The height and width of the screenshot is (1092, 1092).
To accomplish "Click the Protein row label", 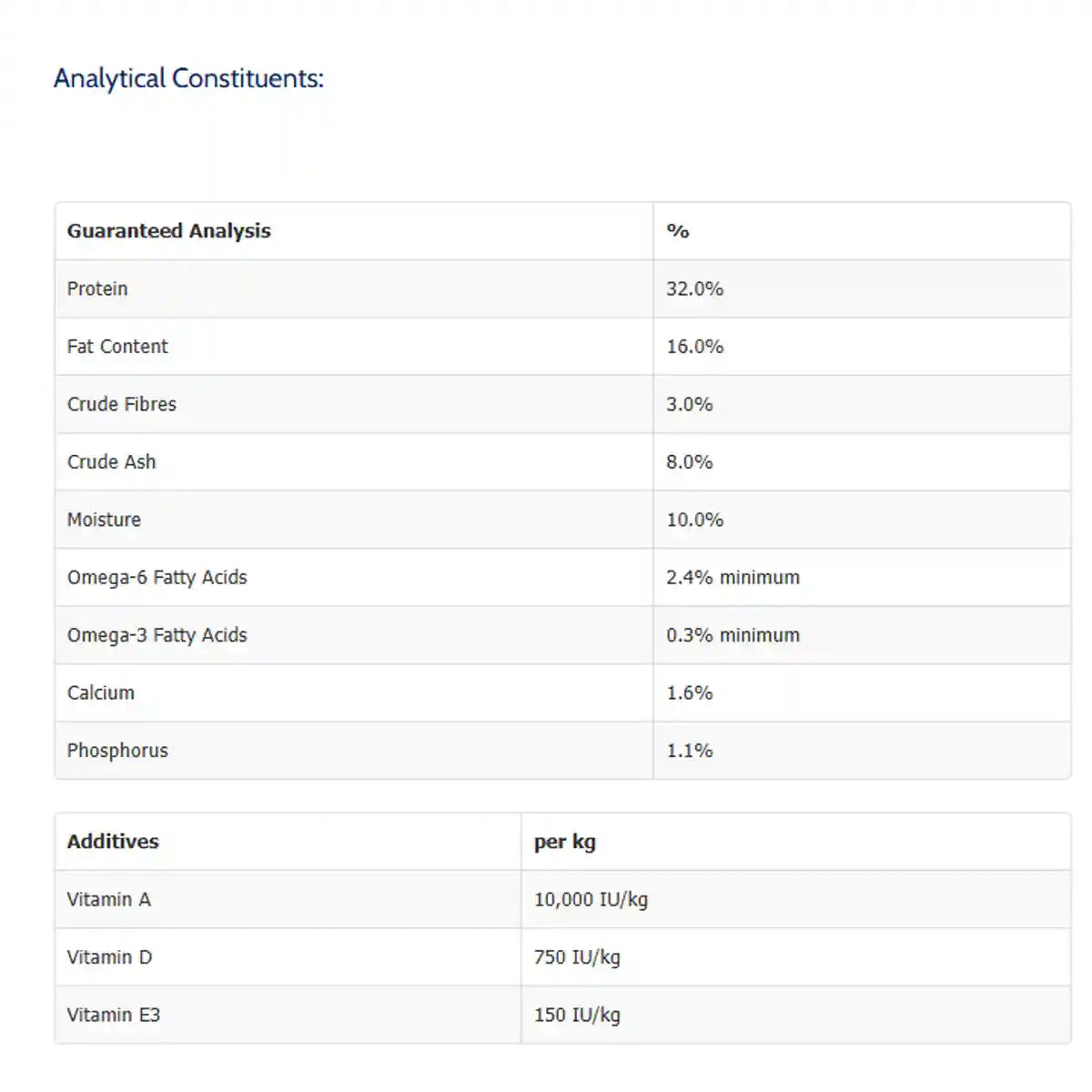I will pos(97,288).
